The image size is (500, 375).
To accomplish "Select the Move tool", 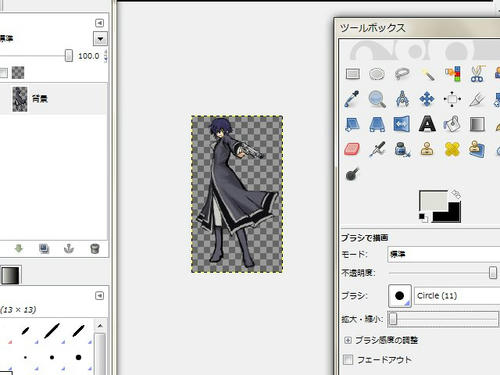I will pyautogui.click(x=427, y=99).
